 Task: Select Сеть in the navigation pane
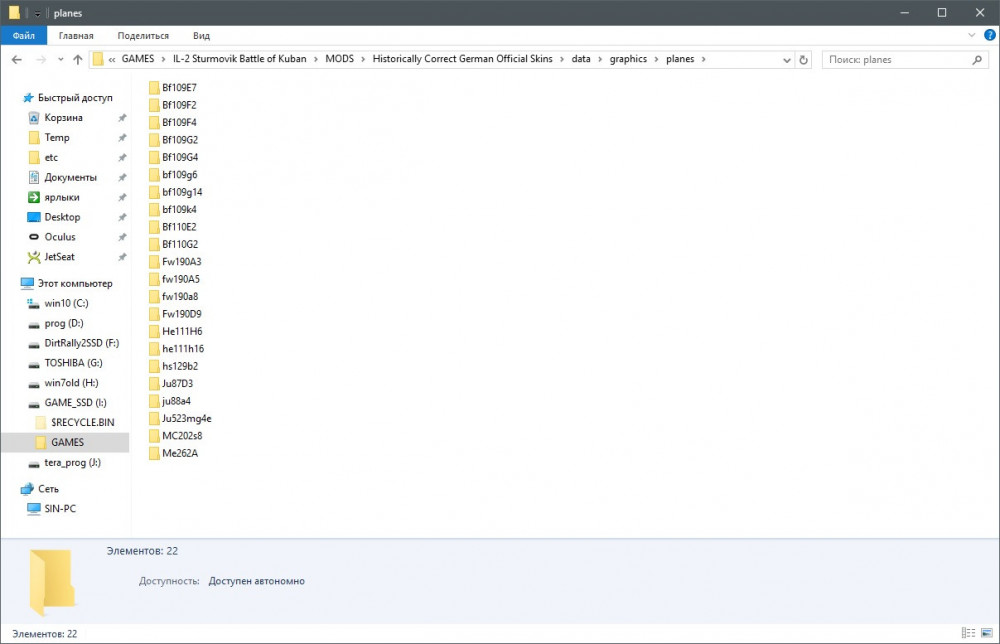[48, 488]
